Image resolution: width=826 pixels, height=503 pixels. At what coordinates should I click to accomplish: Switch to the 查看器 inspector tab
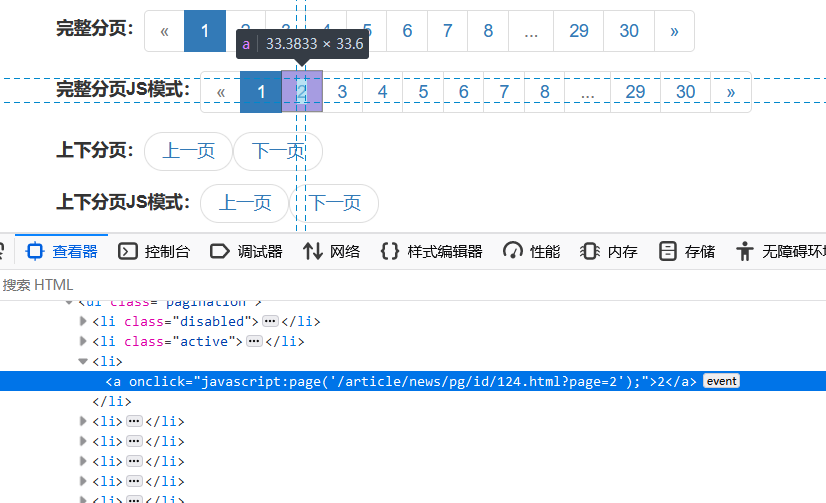pyautogui.click(x=62, y=251)
